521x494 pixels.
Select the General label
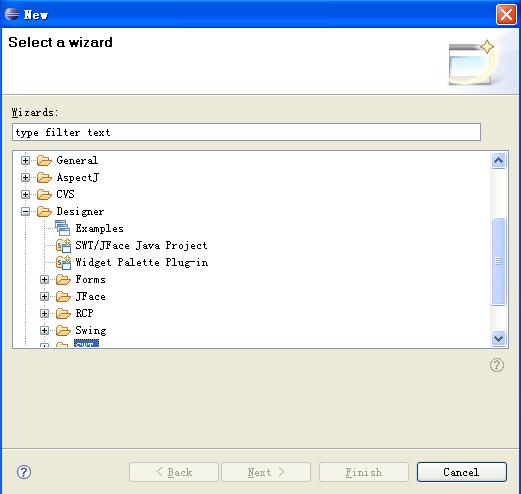[77, 160]
